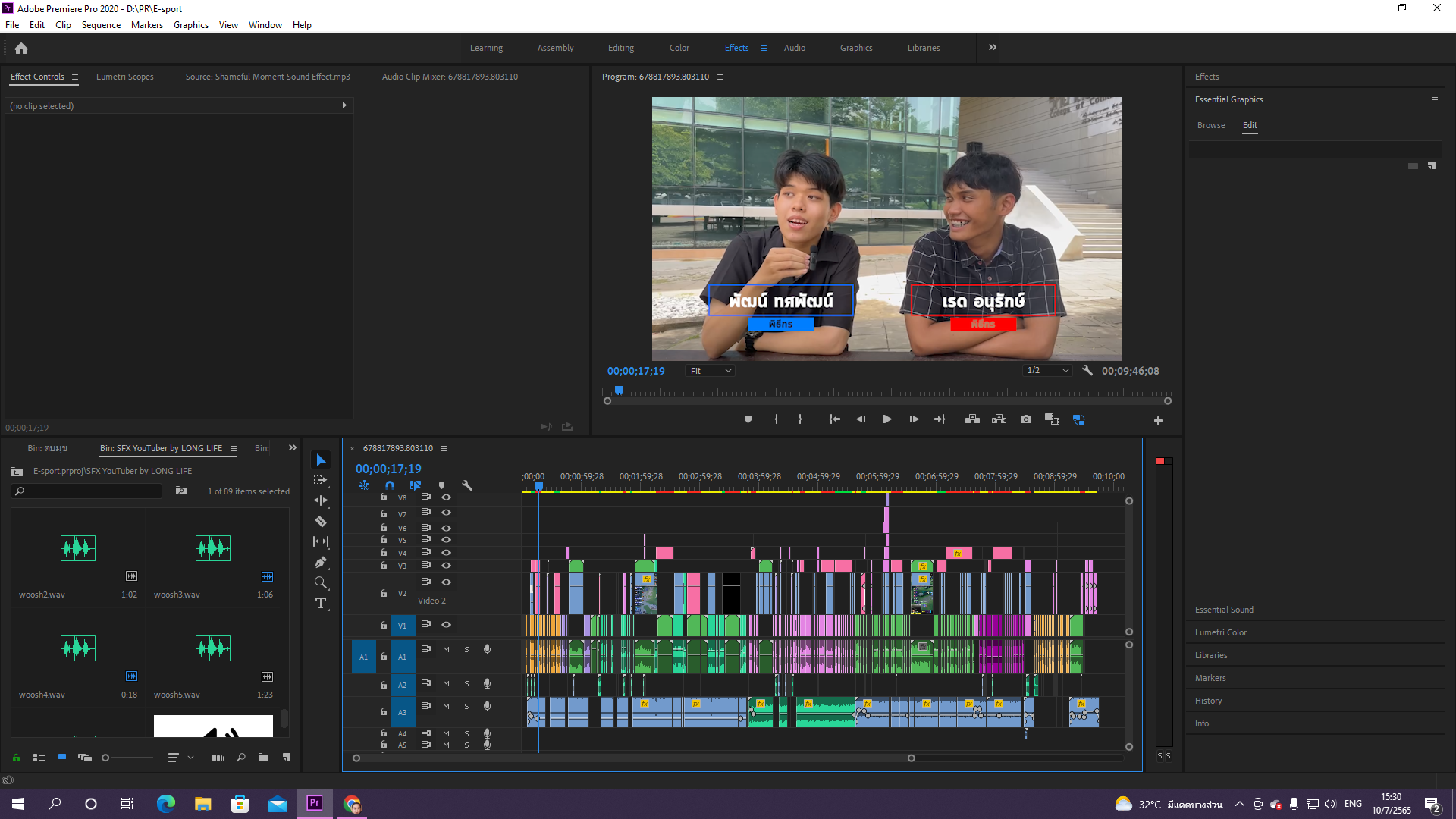Viewport: 1456px width, 819px height.
Task: Select the Type tool
Action: pos(321,604)
